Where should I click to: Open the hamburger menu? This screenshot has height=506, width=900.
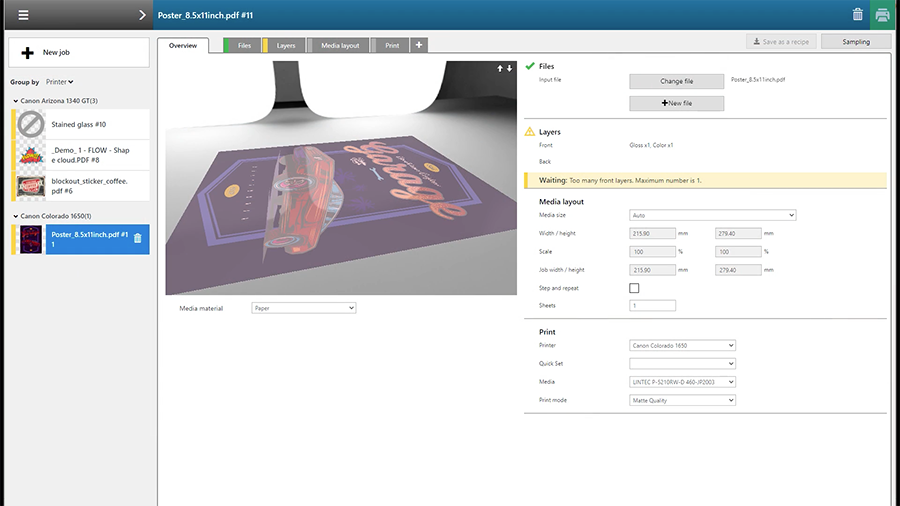pos(23,15)
